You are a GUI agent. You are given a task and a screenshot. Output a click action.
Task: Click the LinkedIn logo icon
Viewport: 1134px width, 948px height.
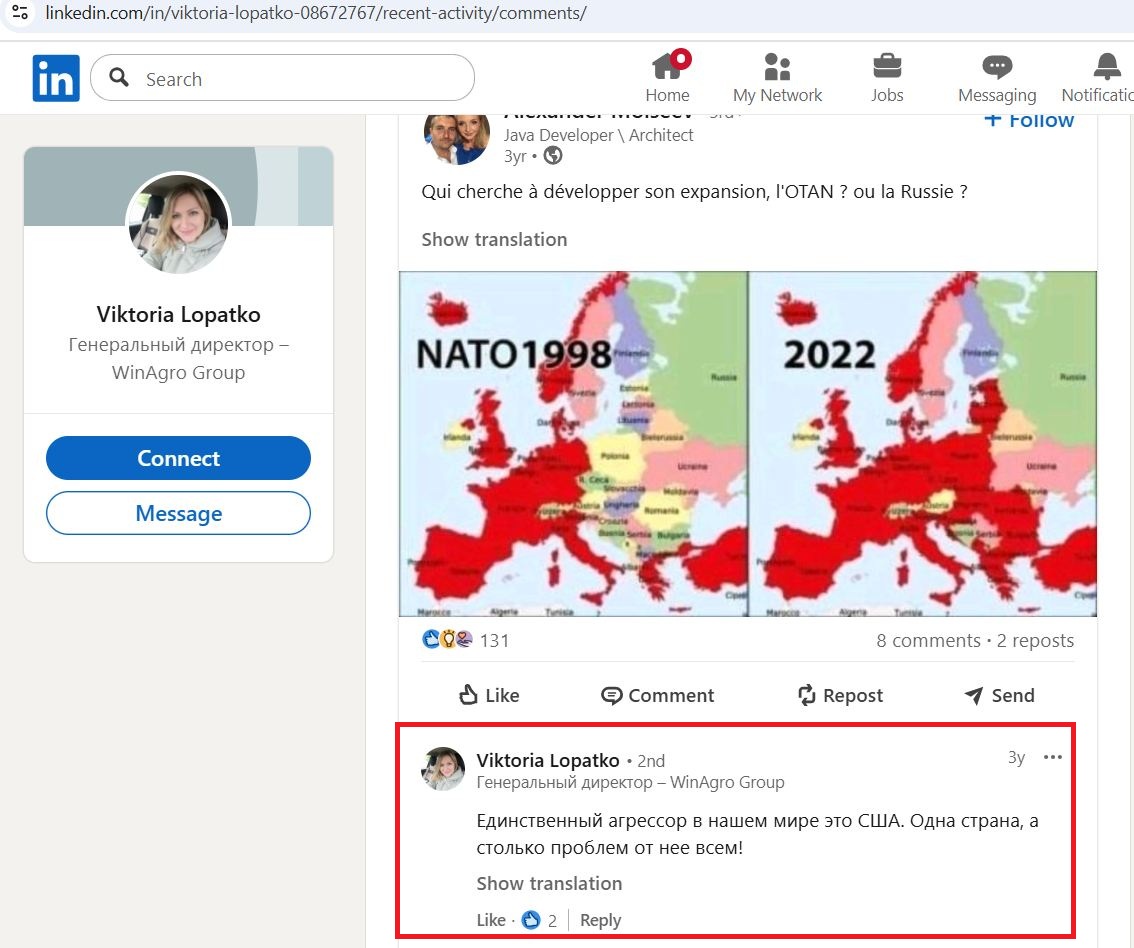tap(56, 78)
